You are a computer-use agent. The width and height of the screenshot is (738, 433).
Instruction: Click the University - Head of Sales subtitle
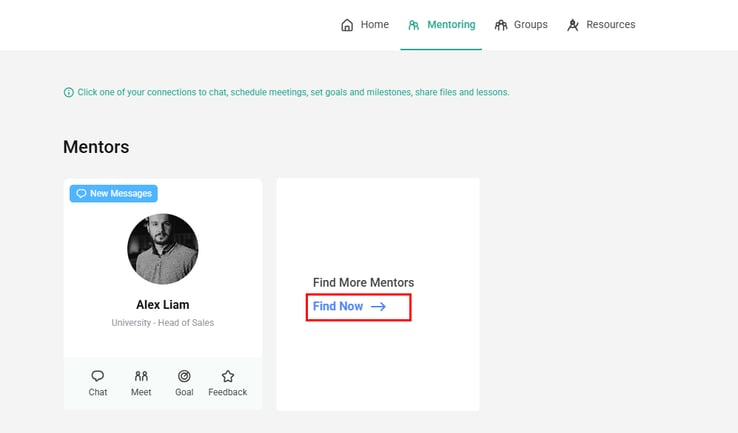[x=163, y=323]
